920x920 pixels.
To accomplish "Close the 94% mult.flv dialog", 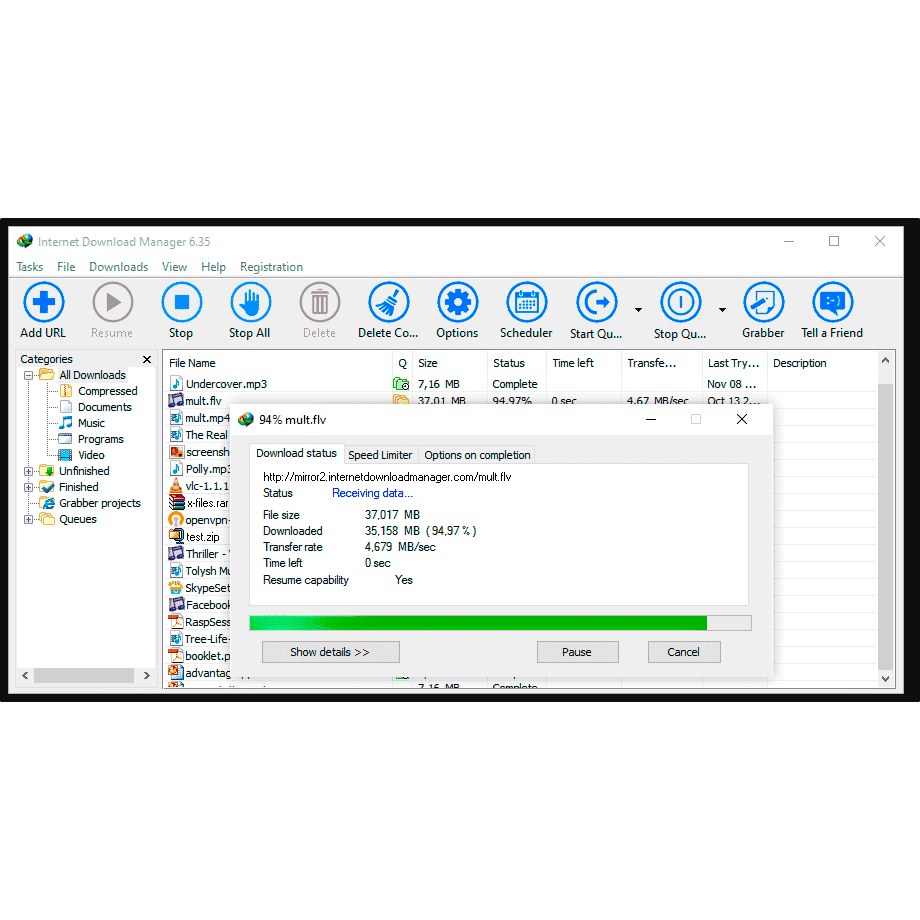I will coord(742,420).
